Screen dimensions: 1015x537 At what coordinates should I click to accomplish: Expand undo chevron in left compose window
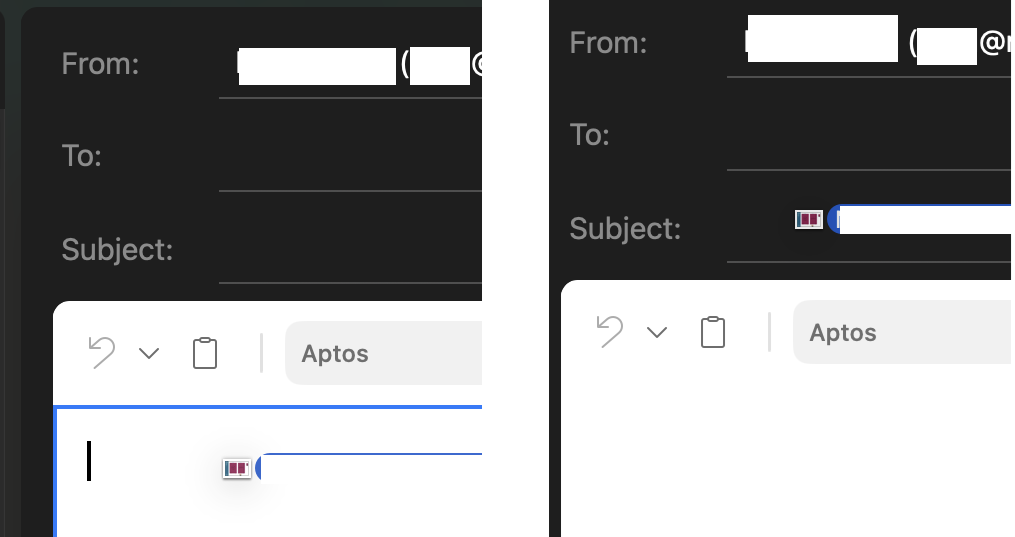point(149,353)
